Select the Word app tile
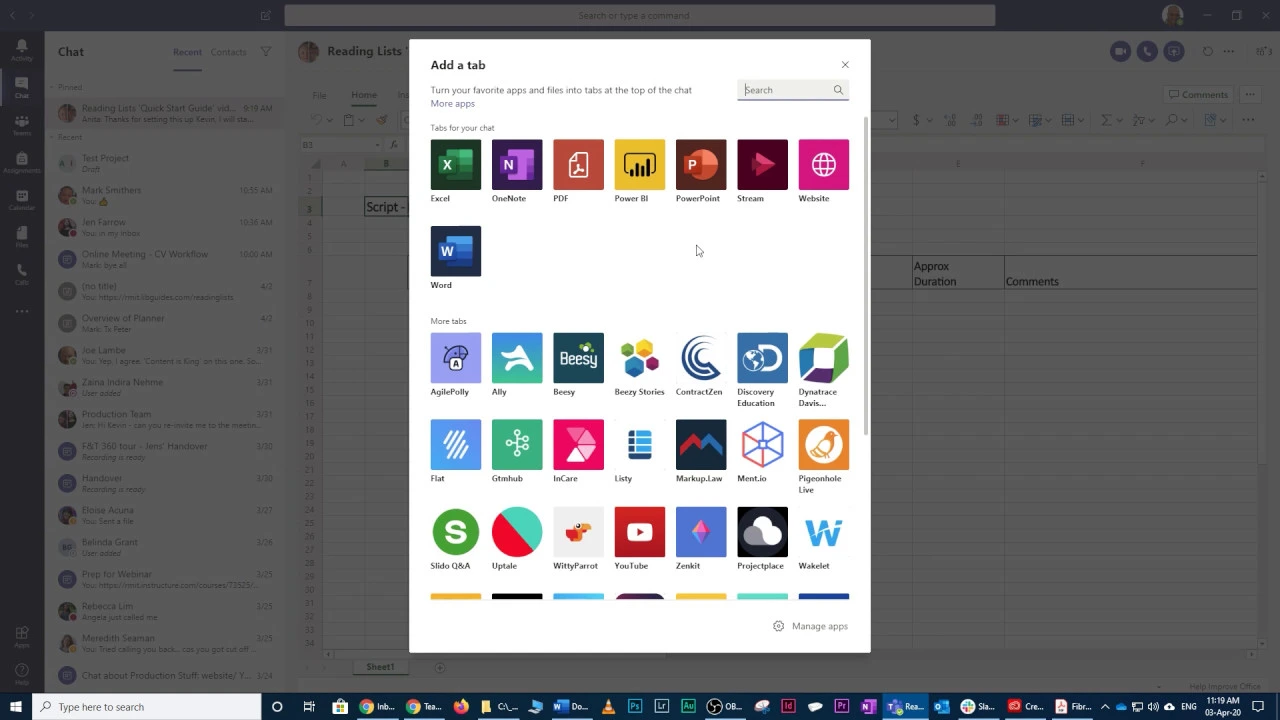The width and height of the screenshot is (1280, 720). pos(455,251)
